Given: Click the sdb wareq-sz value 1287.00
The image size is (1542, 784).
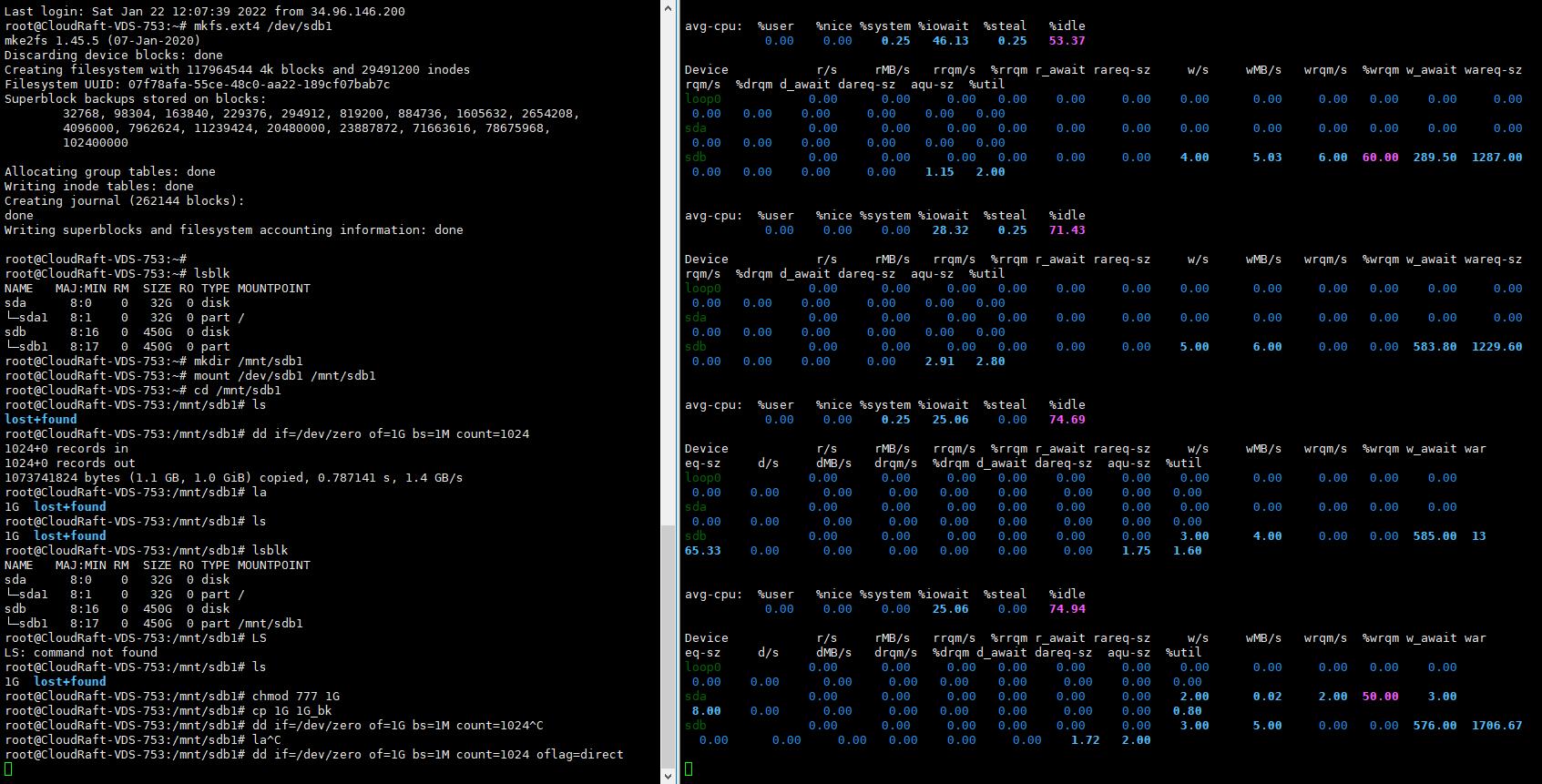Looking at the screenshot, I should (1497, 158).
